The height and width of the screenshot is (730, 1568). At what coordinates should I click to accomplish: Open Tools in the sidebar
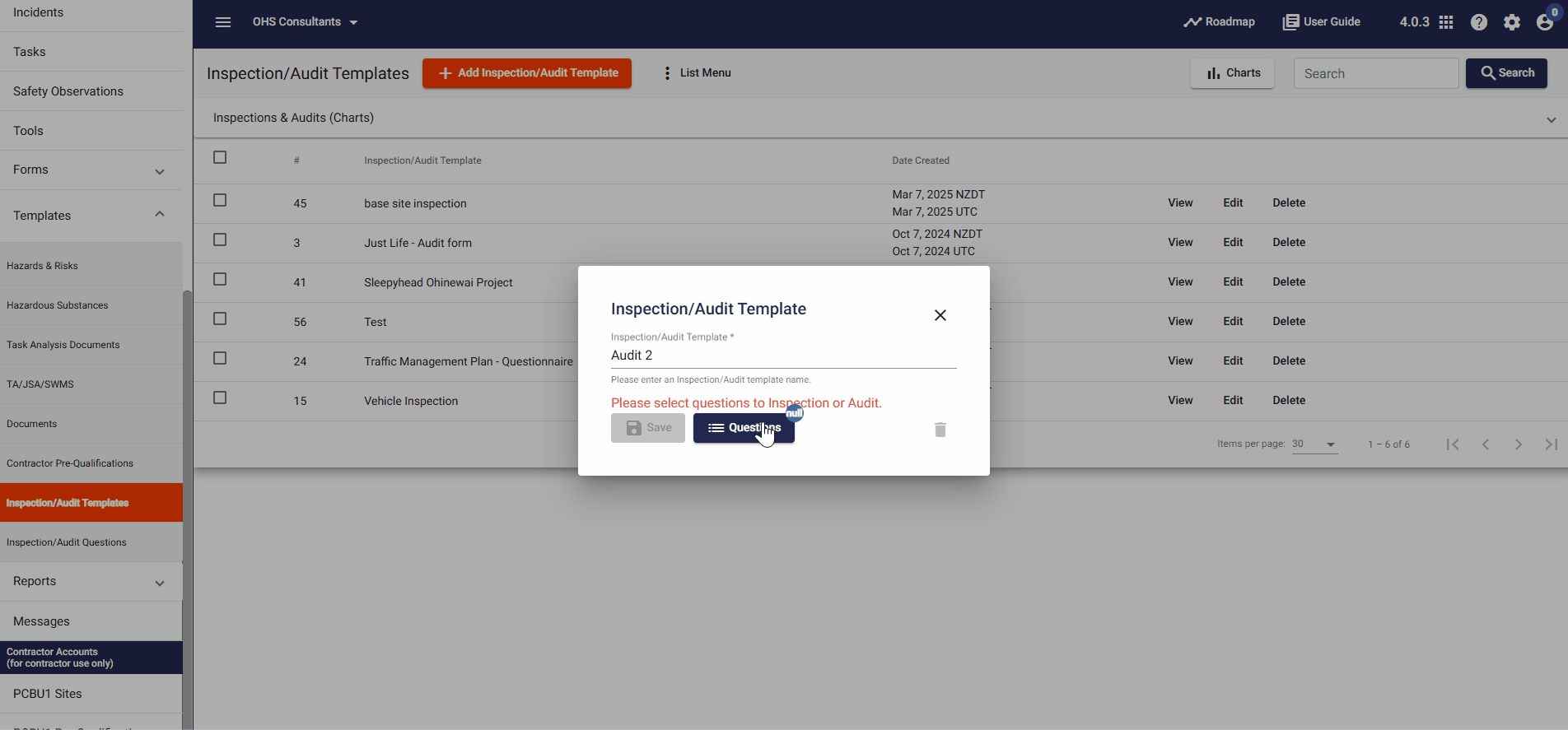(x=91, y=131)
